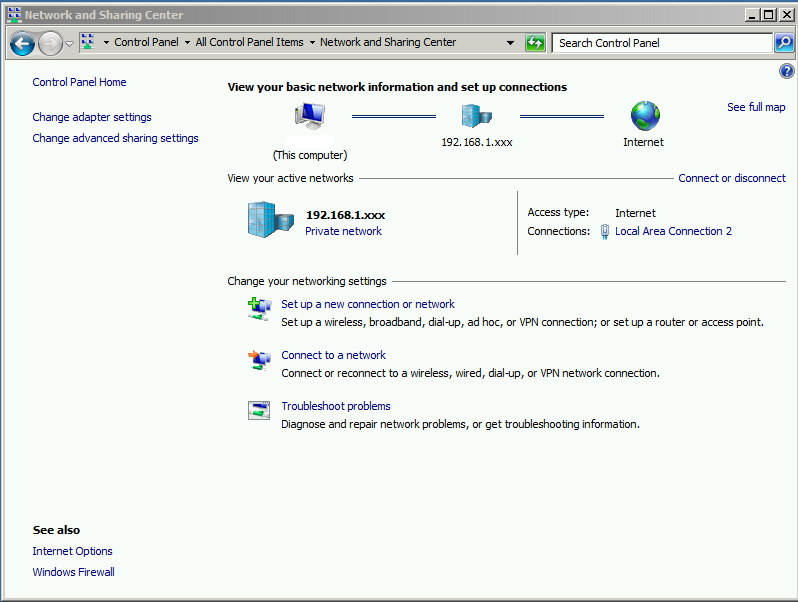Click the search magnifier button
The width and height of the screenshot is (798, 602).
click(784, 43)
